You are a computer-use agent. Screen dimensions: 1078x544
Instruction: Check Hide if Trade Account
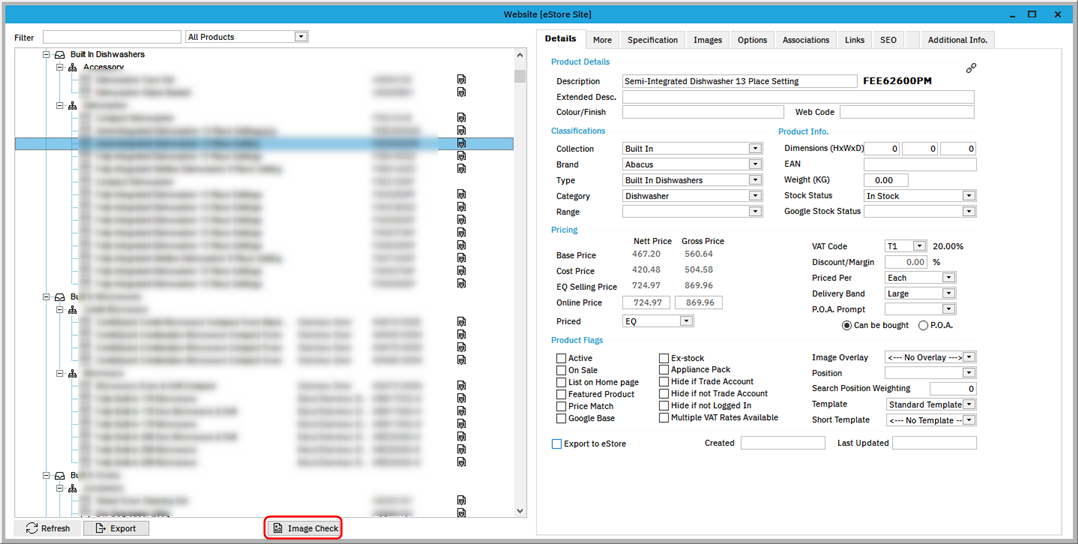pos(664,381)
